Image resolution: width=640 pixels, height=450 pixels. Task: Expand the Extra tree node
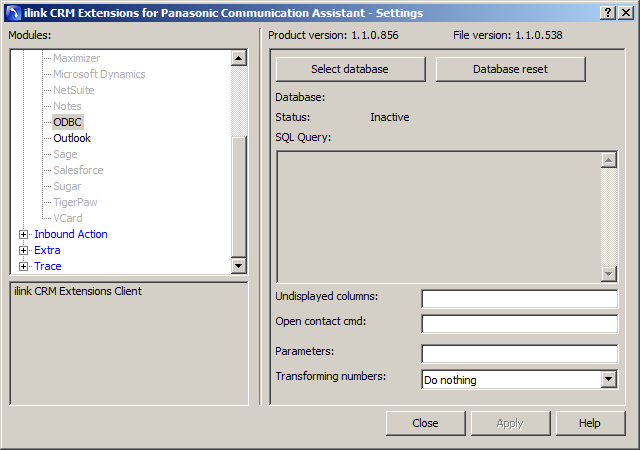[x=24, y=250]
